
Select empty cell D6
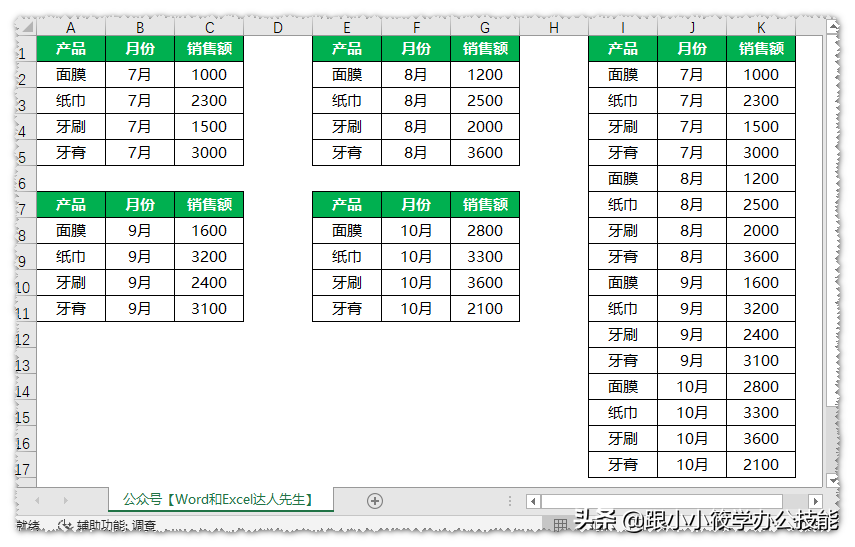(278, 179)
